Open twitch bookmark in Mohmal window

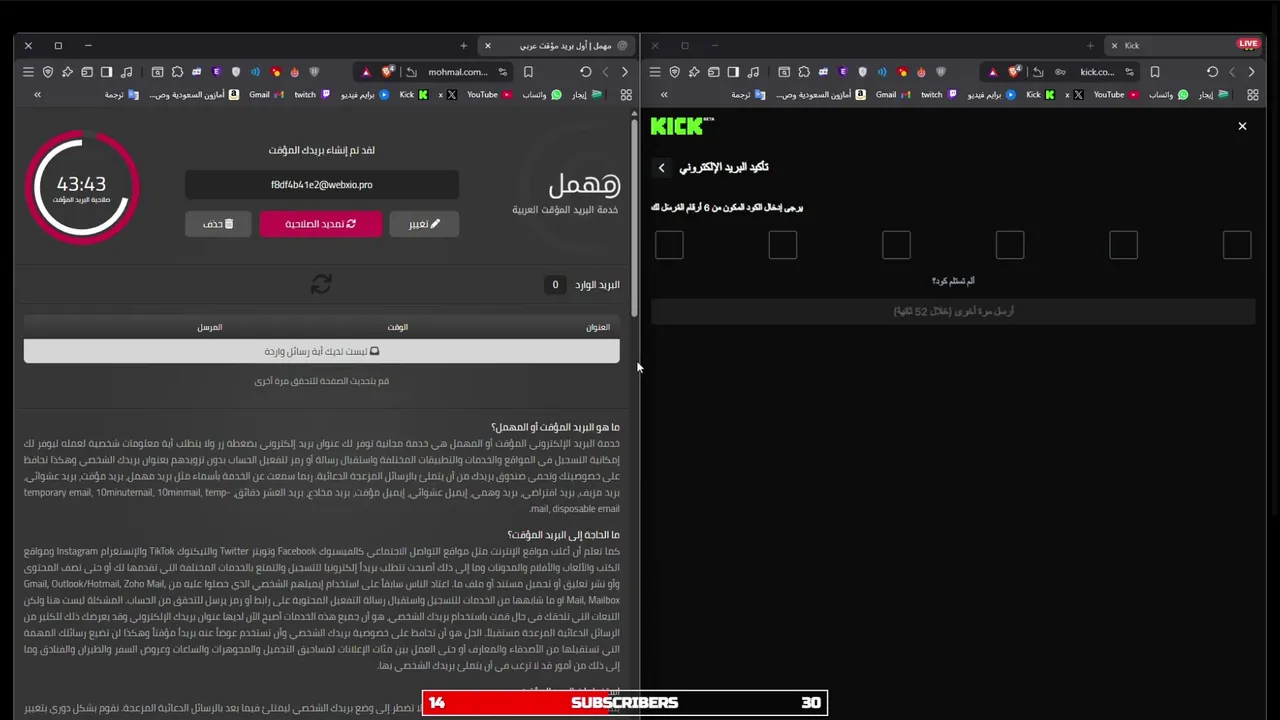click(x=312, y=95)
